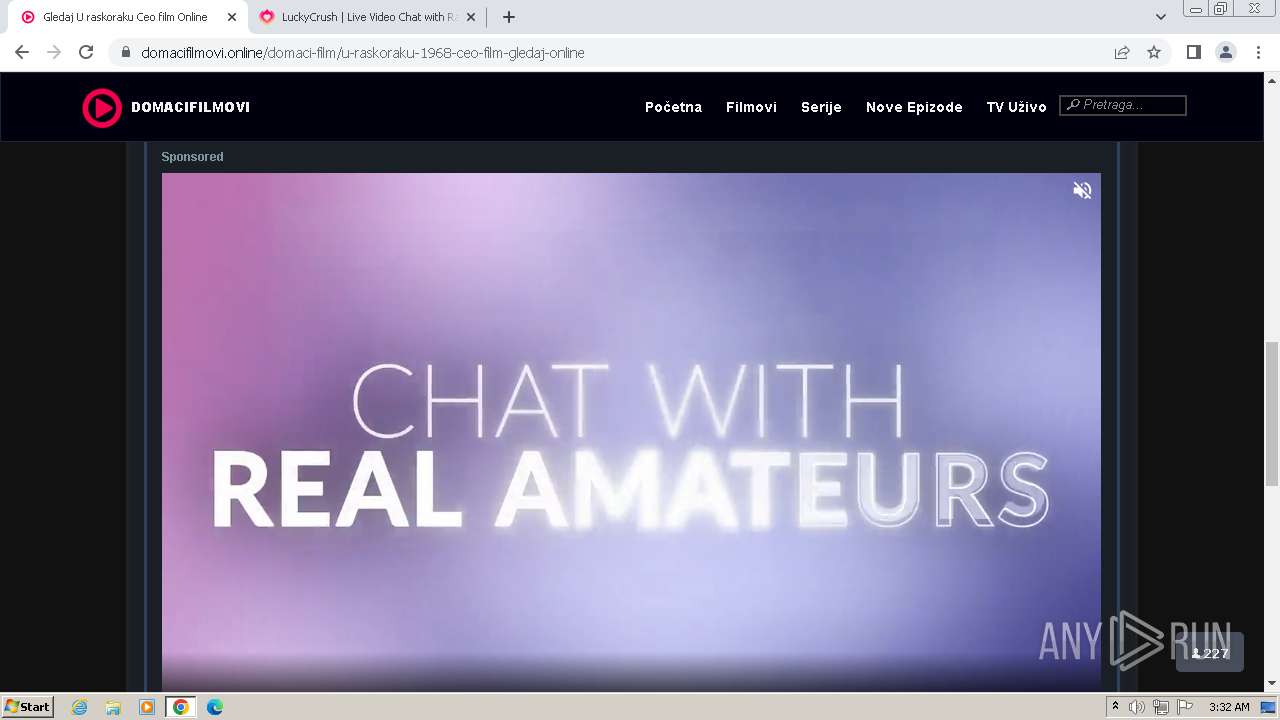Click the DomaciFilmovi play logo

pyautogui.click(x=102, y=107)
